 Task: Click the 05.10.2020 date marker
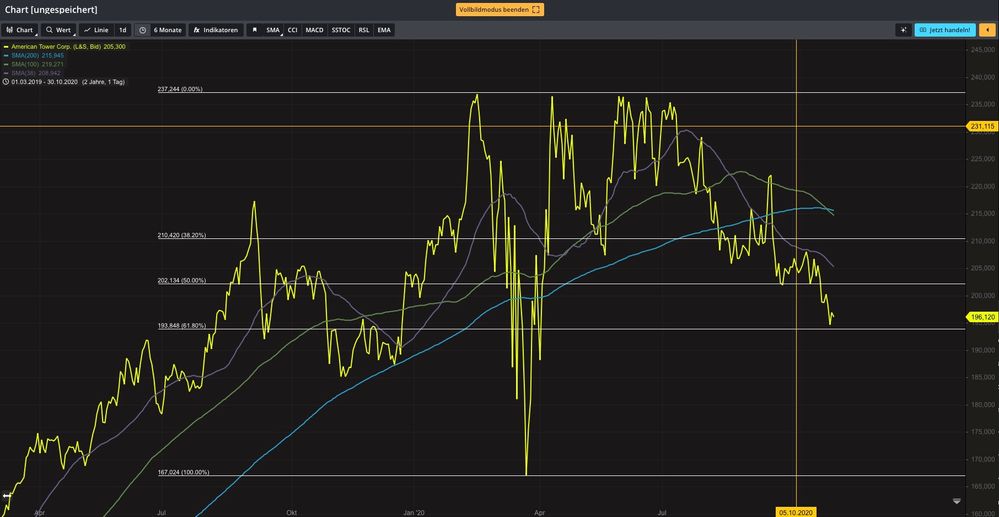pyautogui.click(x=795, y=511)
